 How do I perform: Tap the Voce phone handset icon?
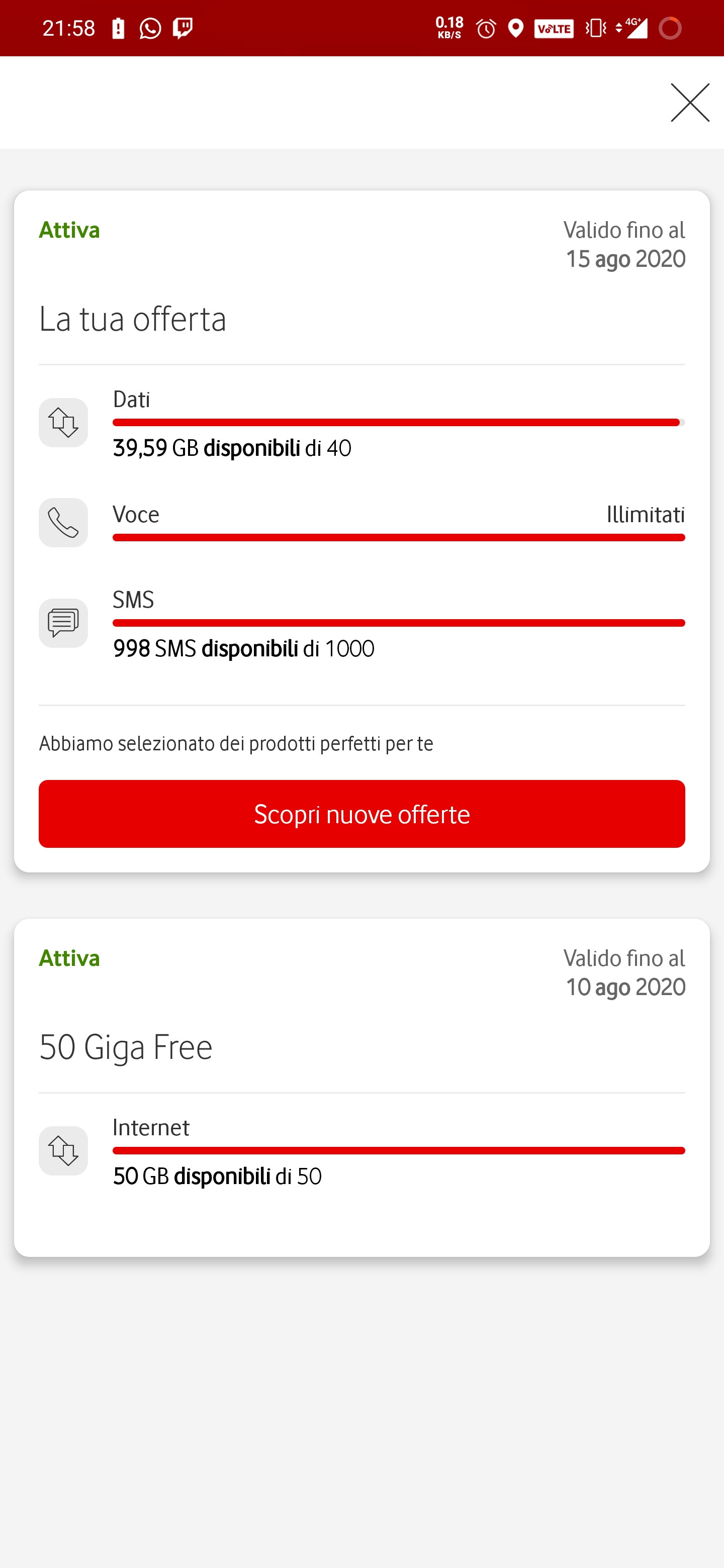pos(63,522)
